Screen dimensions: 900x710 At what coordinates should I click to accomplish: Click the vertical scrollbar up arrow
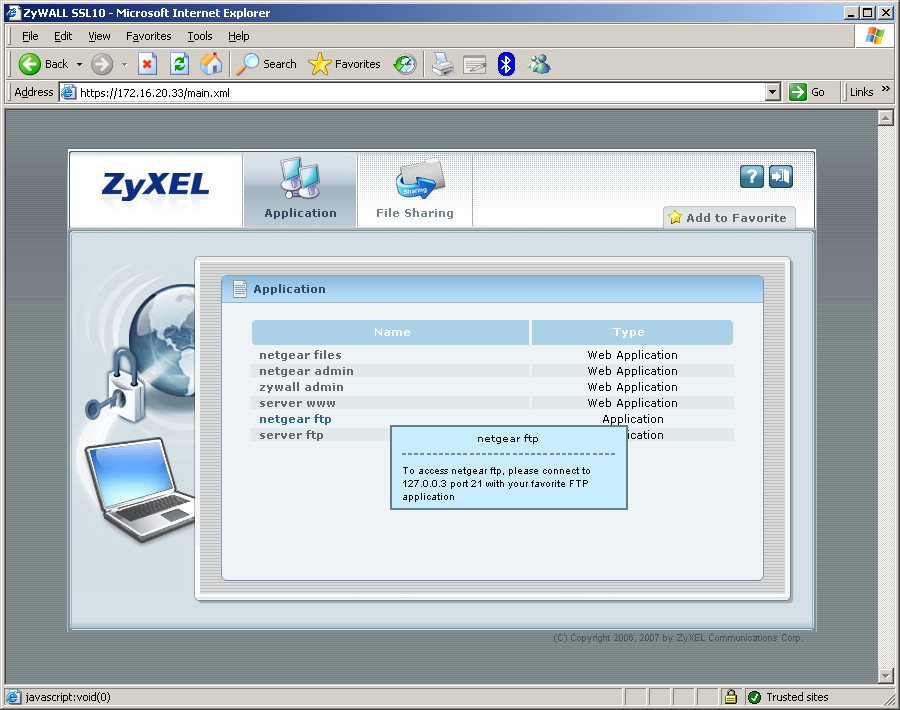pos(886,118)
